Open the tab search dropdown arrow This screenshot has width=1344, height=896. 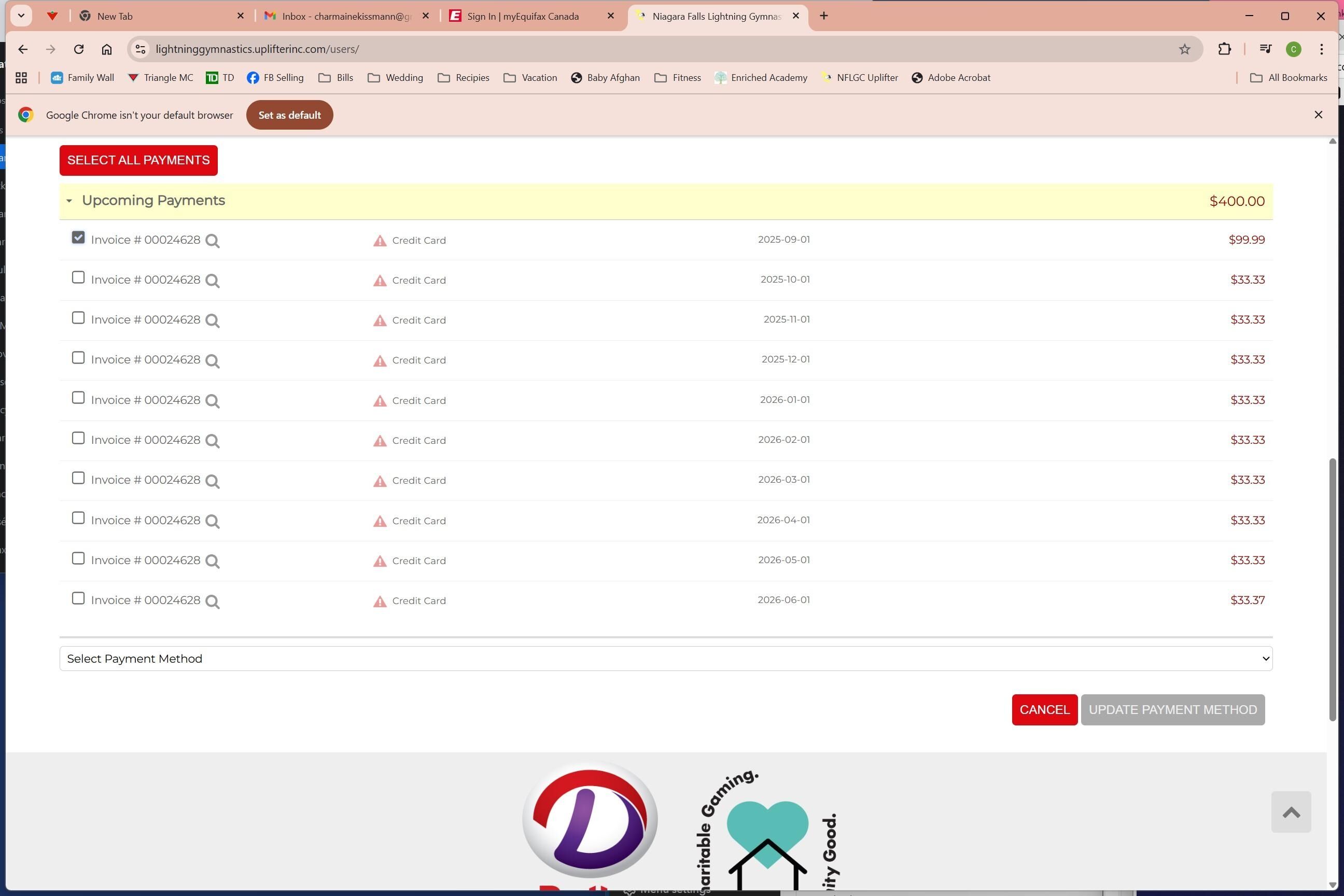(21, 16)
